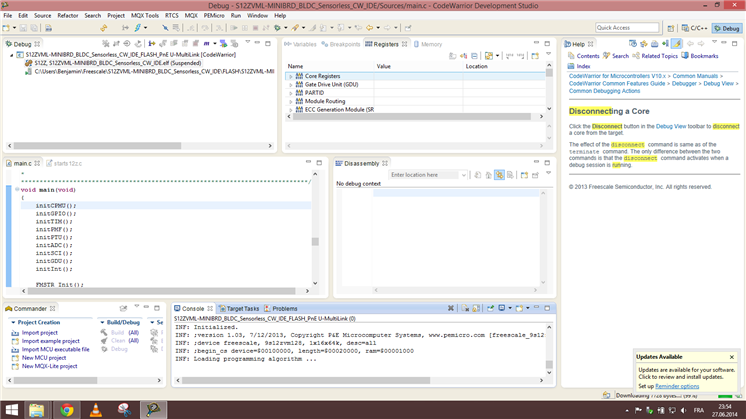Collapse the S12ZVML-MINIBRD launch tree node

pos(12,55)
